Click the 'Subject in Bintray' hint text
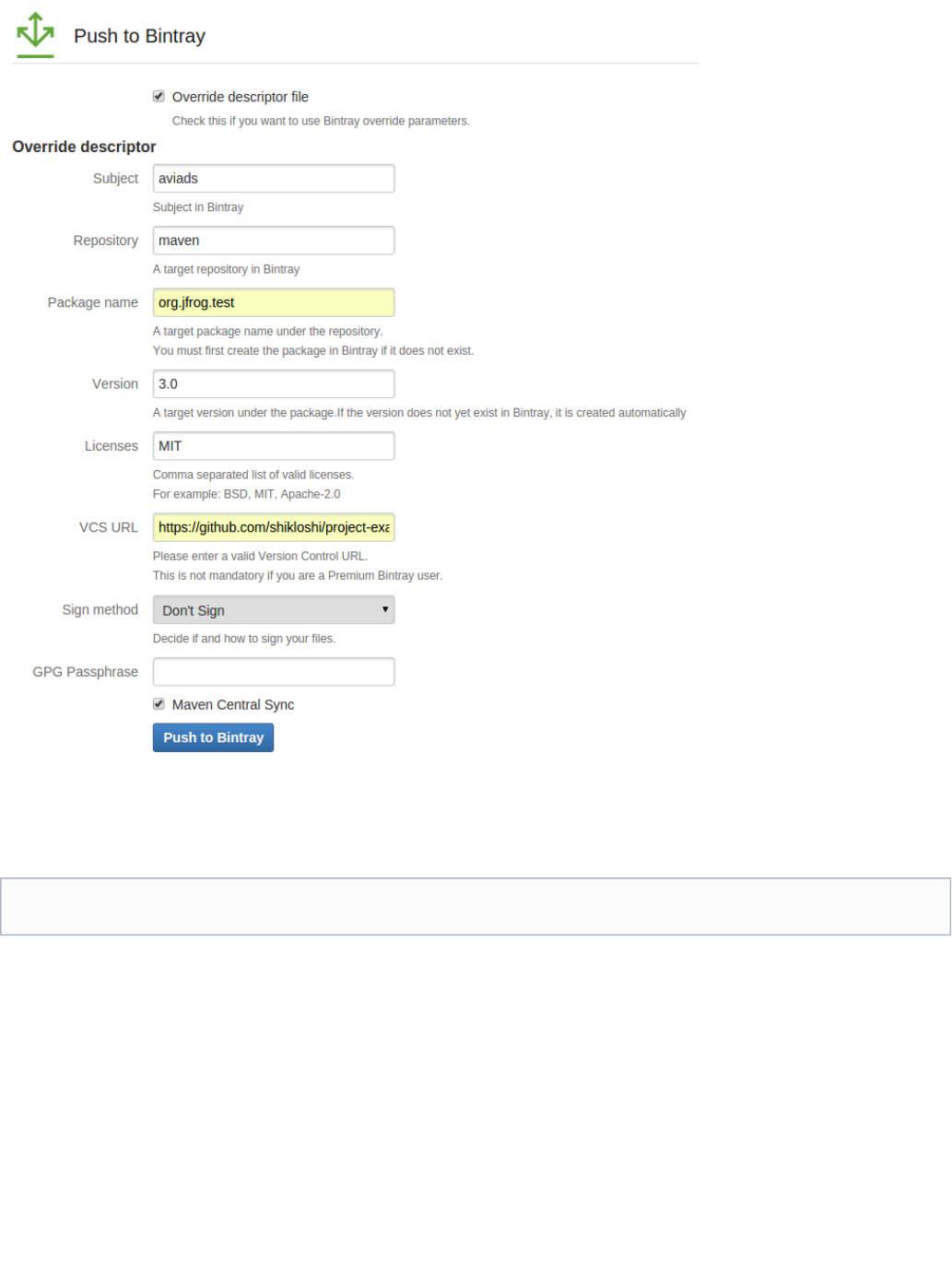Image resolution: width=952 pixels, height=1283 pixels. pyautogui.click(x=198, y=207)
